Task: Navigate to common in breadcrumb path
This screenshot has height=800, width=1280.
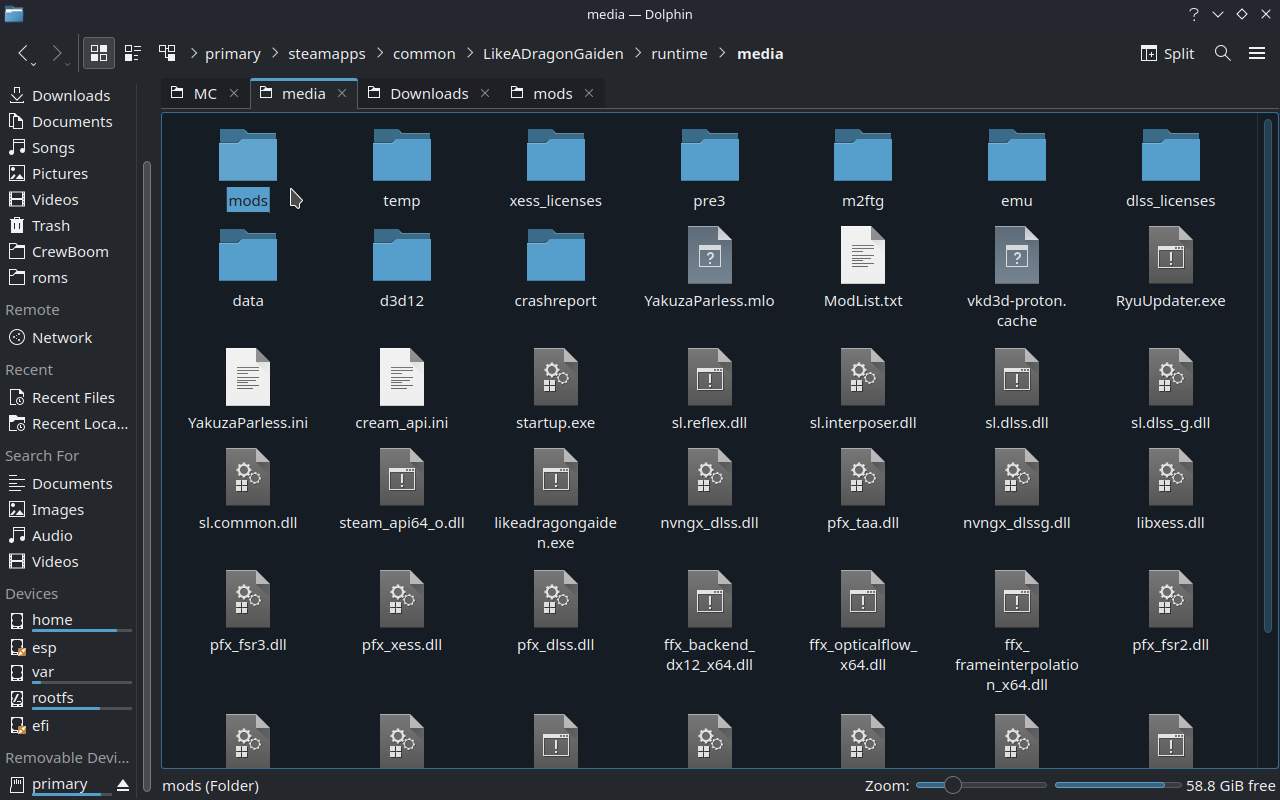Action: [424, 54]
